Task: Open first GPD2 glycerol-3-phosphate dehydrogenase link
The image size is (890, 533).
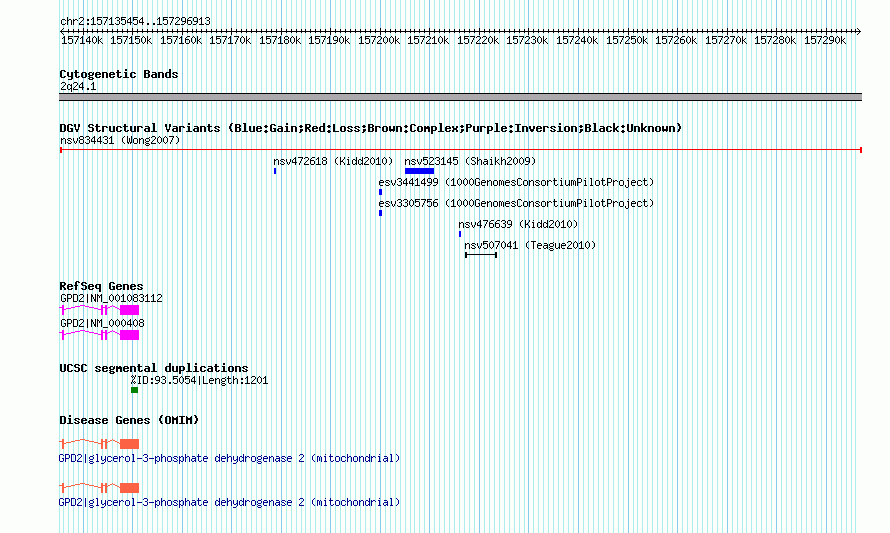Action: pos(229,458)
